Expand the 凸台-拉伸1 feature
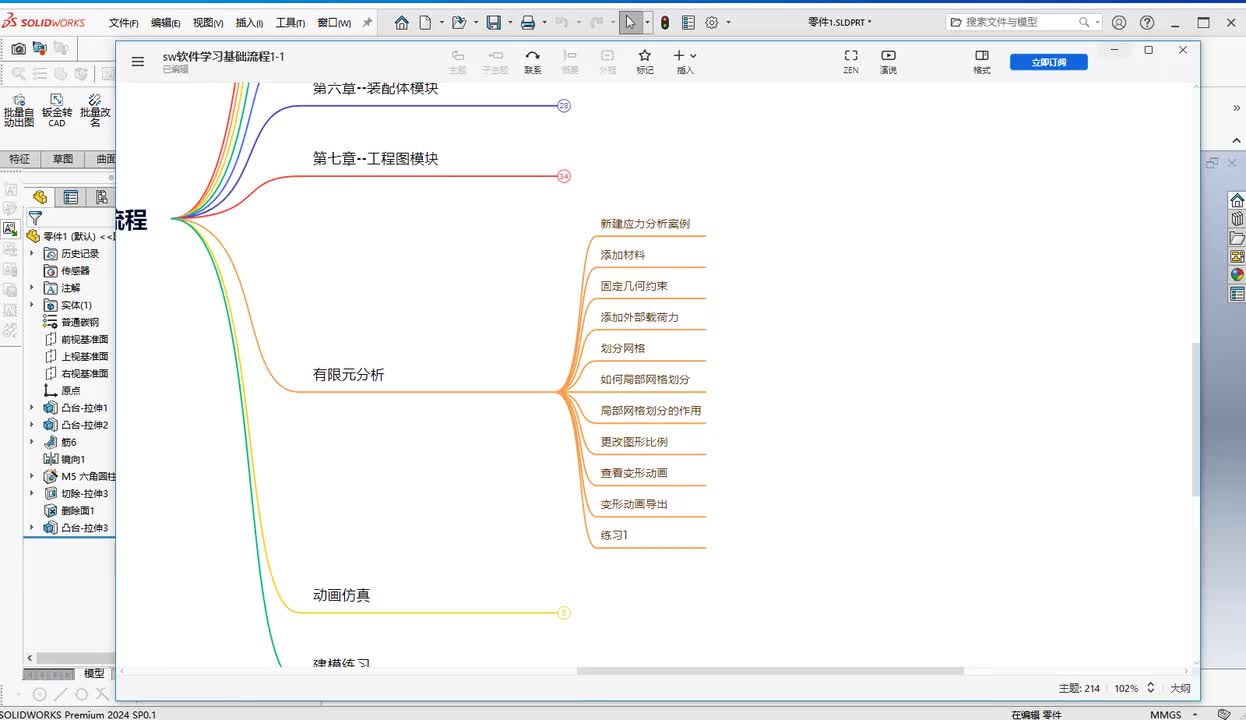 pos(32,408)
